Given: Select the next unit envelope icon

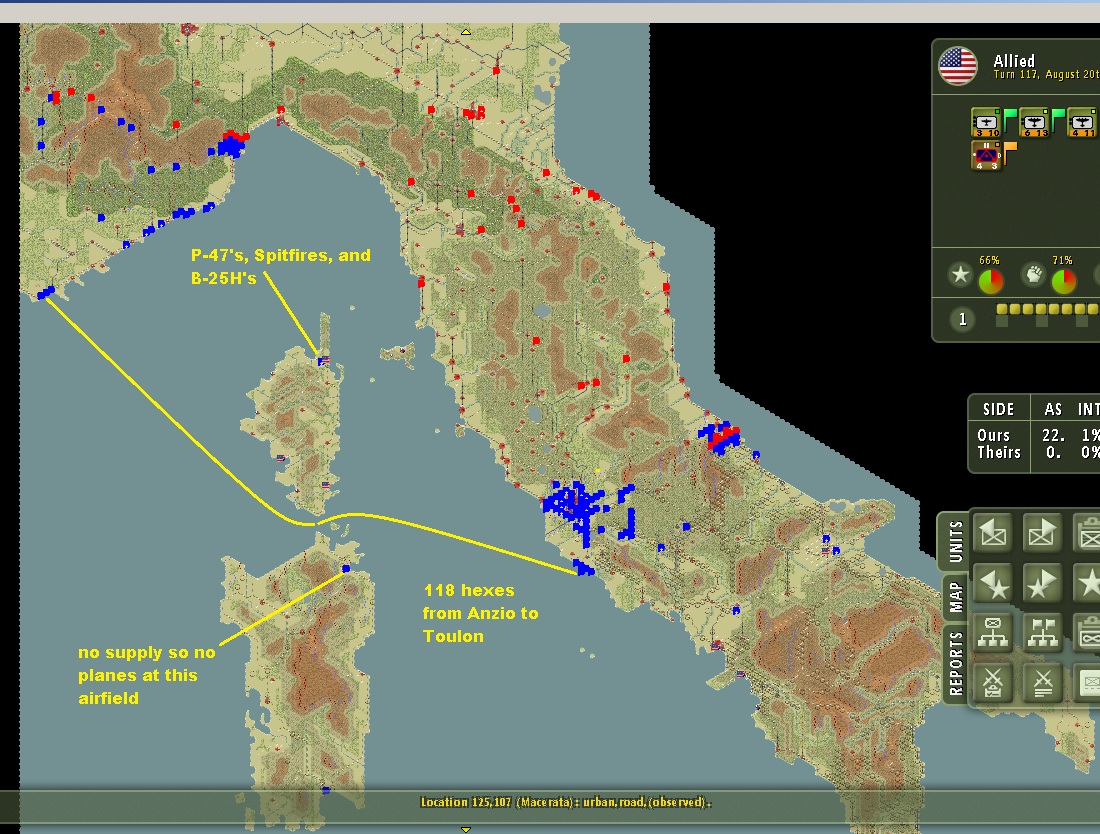Looking at the screenshot, I should (x=1041, y=534).
